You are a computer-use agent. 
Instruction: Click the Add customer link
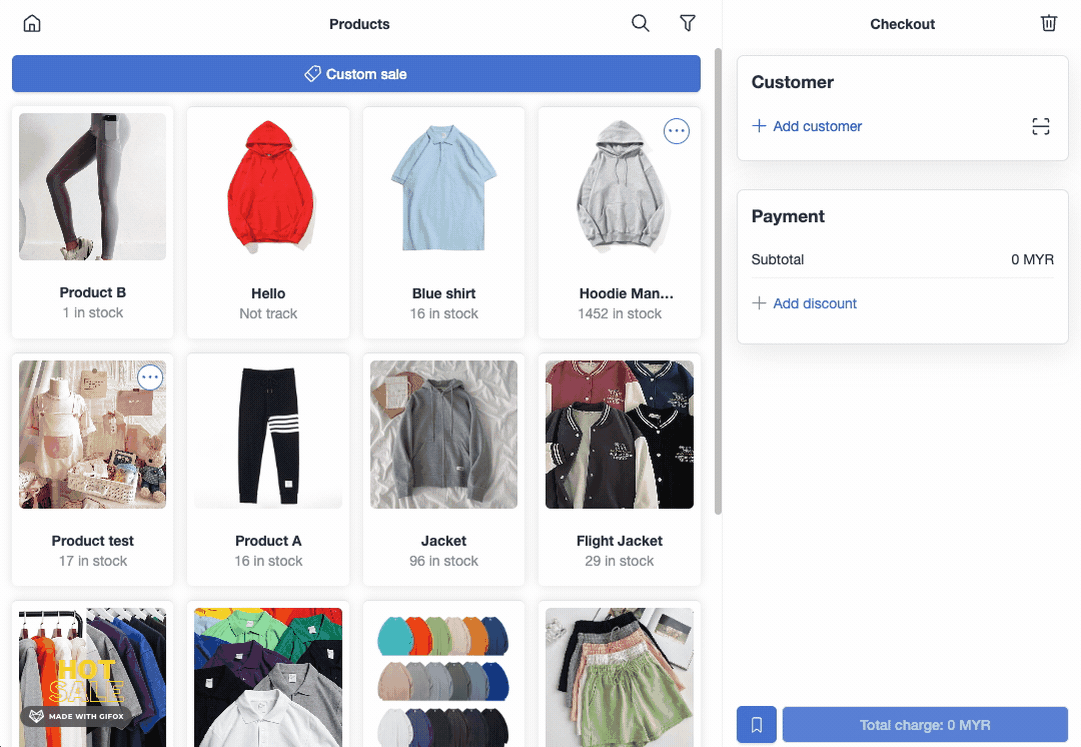[x=817, y=126]
